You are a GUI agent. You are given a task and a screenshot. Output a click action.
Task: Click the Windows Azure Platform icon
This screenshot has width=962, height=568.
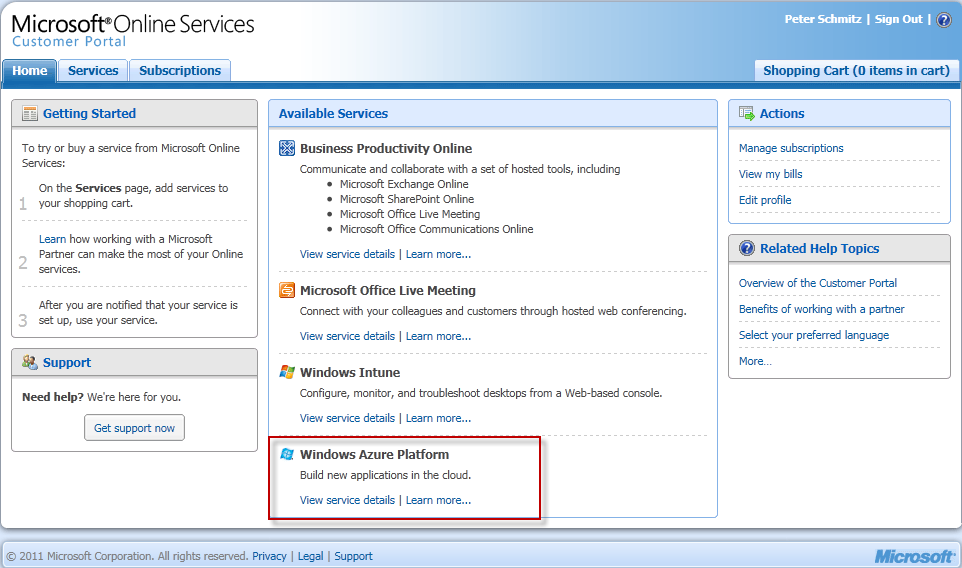pyautogui.click(x=287, y=454)
